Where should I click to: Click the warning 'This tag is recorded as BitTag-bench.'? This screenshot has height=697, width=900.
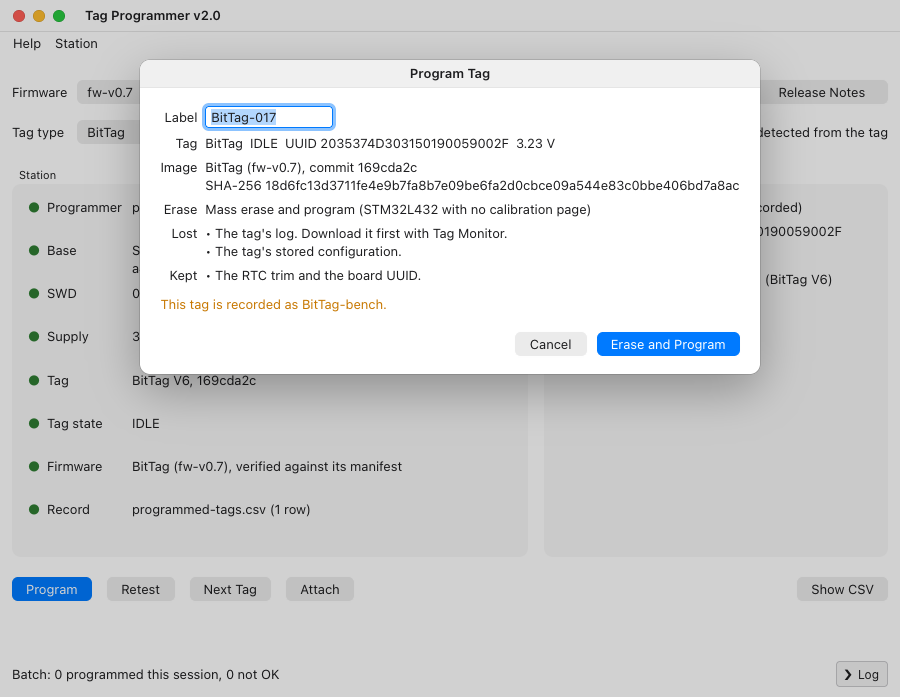coord(273,304)
